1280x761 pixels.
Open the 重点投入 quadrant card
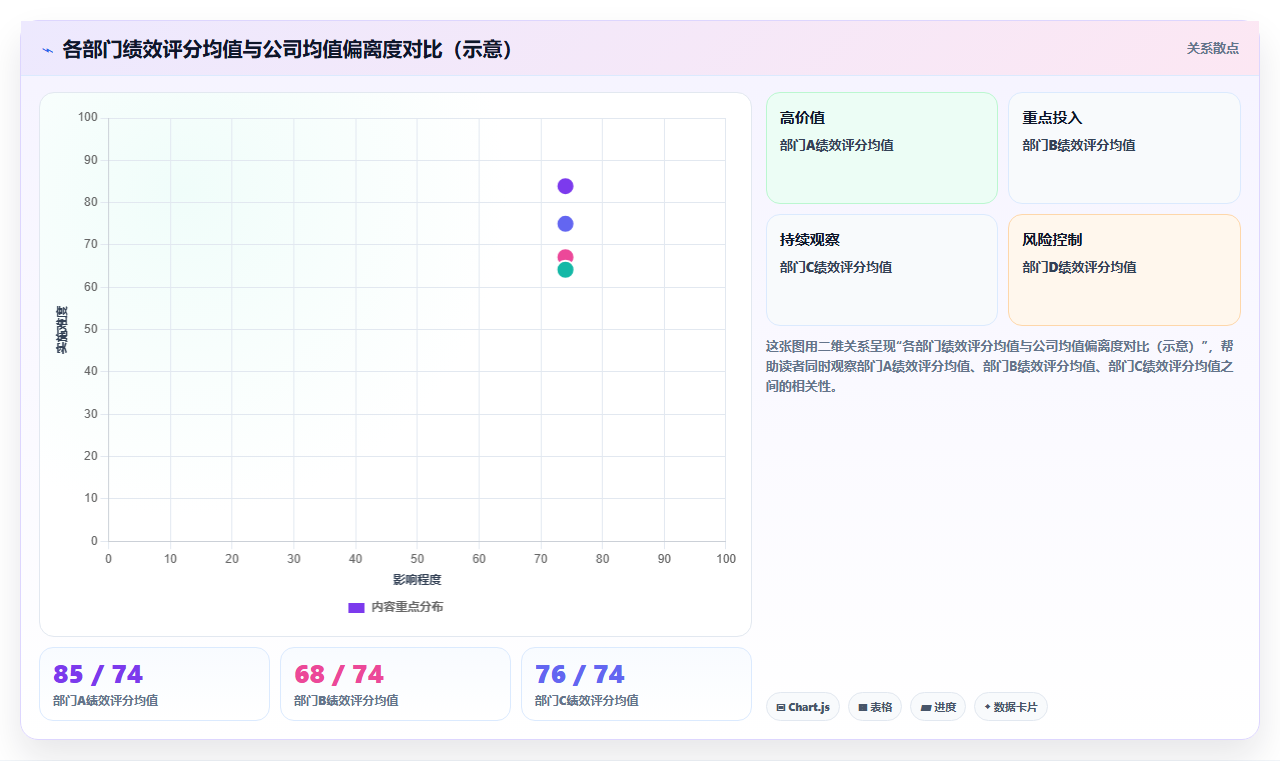pyautogui.click(x=1124, y=148)
